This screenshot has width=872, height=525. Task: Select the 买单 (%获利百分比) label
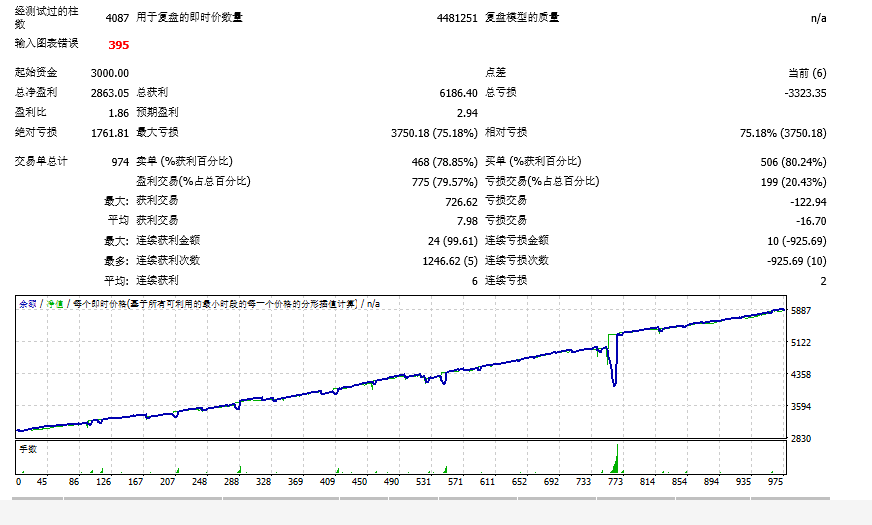pyautogui.click(x=533, y=161)
